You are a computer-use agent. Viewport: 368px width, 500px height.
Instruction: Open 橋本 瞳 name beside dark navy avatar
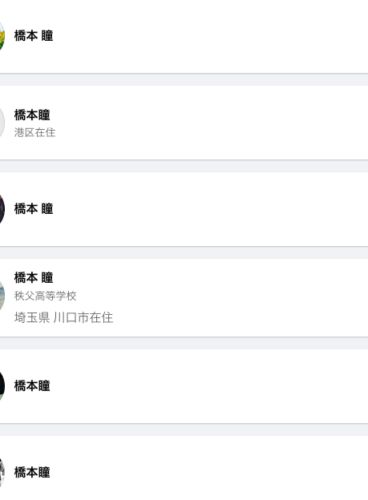[34, 209]
